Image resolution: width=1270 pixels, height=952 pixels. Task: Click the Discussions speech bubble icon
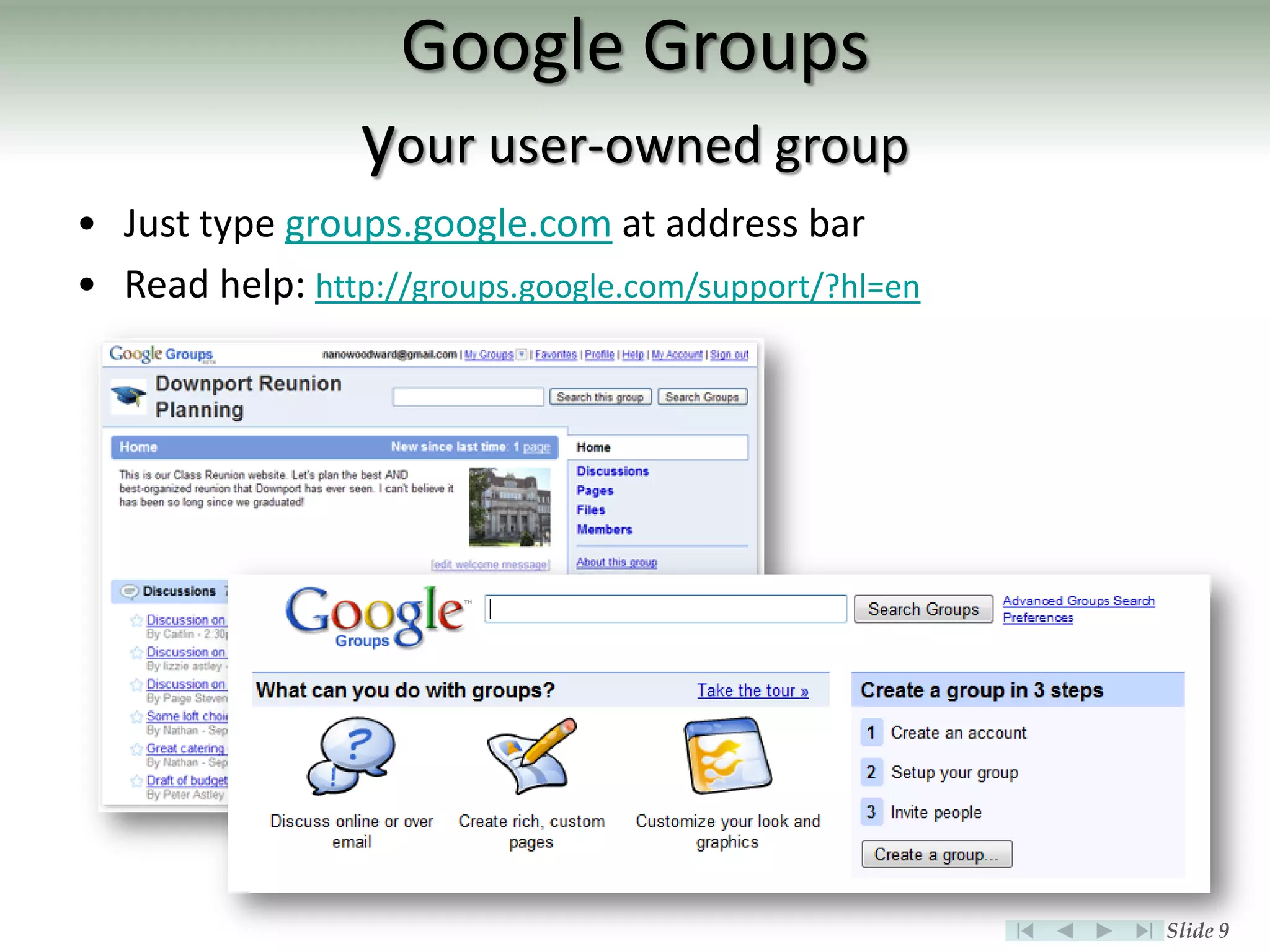click(129, 591)
